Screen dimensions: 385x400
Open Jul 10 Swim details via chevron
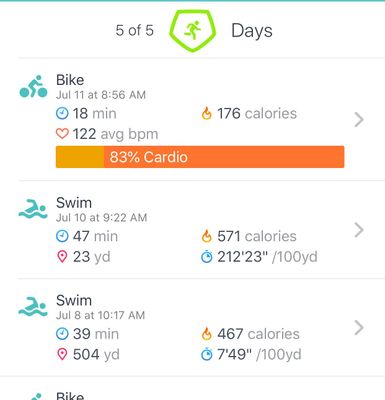click(359, 230)
